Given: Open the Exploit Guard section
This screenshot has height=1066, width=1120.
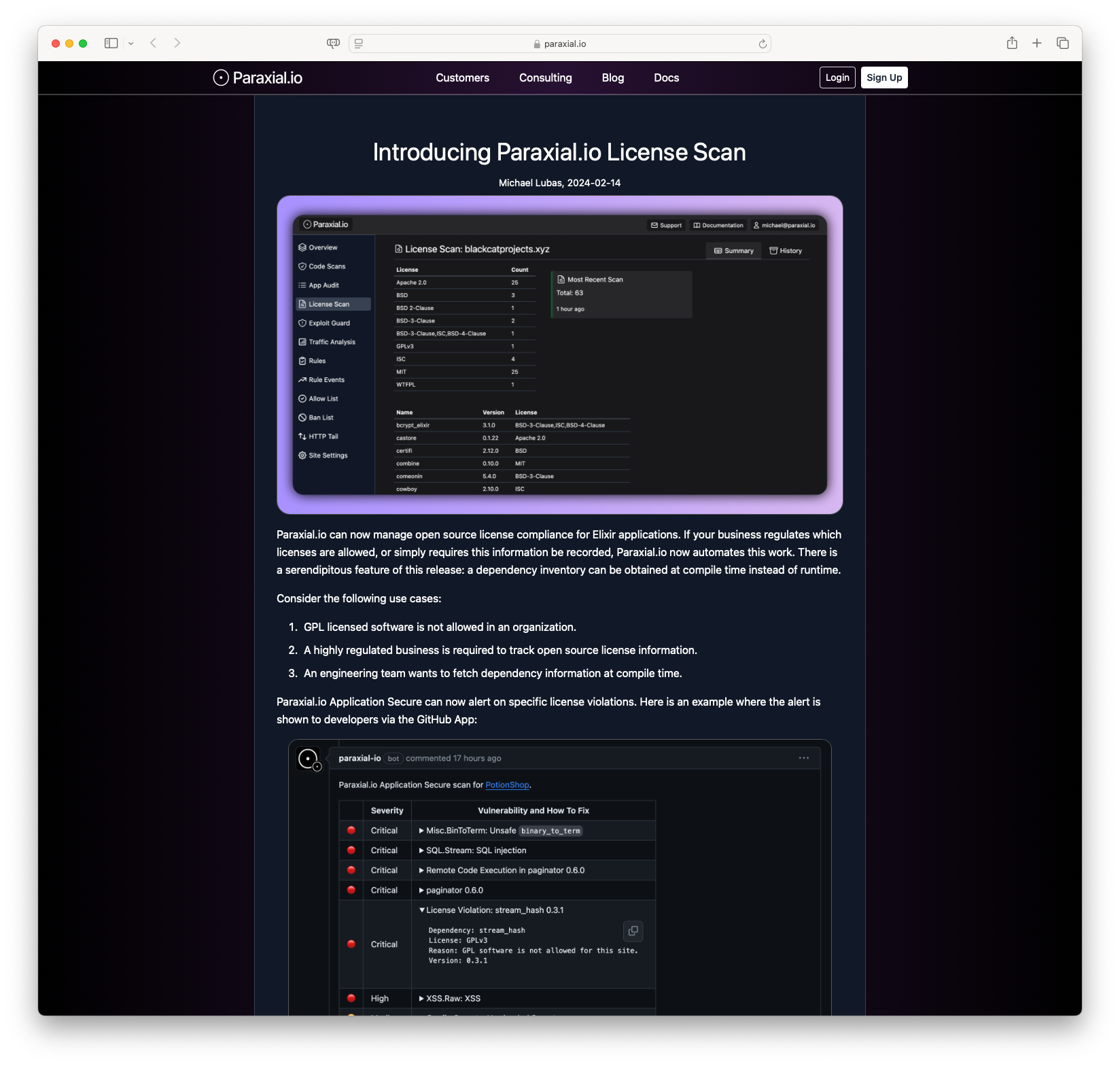Looking at the screenshot, I should (x=328, y=323).
